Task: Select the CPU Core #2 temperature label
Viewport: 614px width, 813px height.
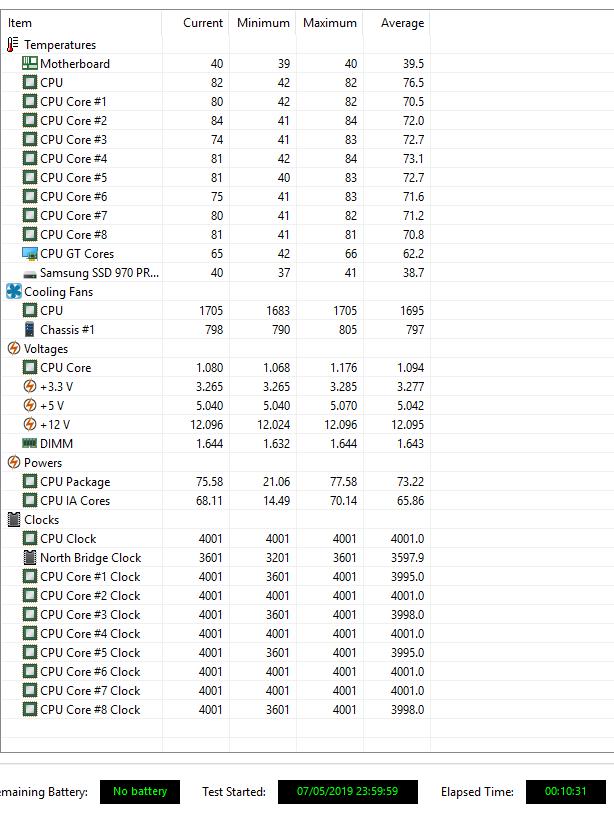Action: pos(74,120)
